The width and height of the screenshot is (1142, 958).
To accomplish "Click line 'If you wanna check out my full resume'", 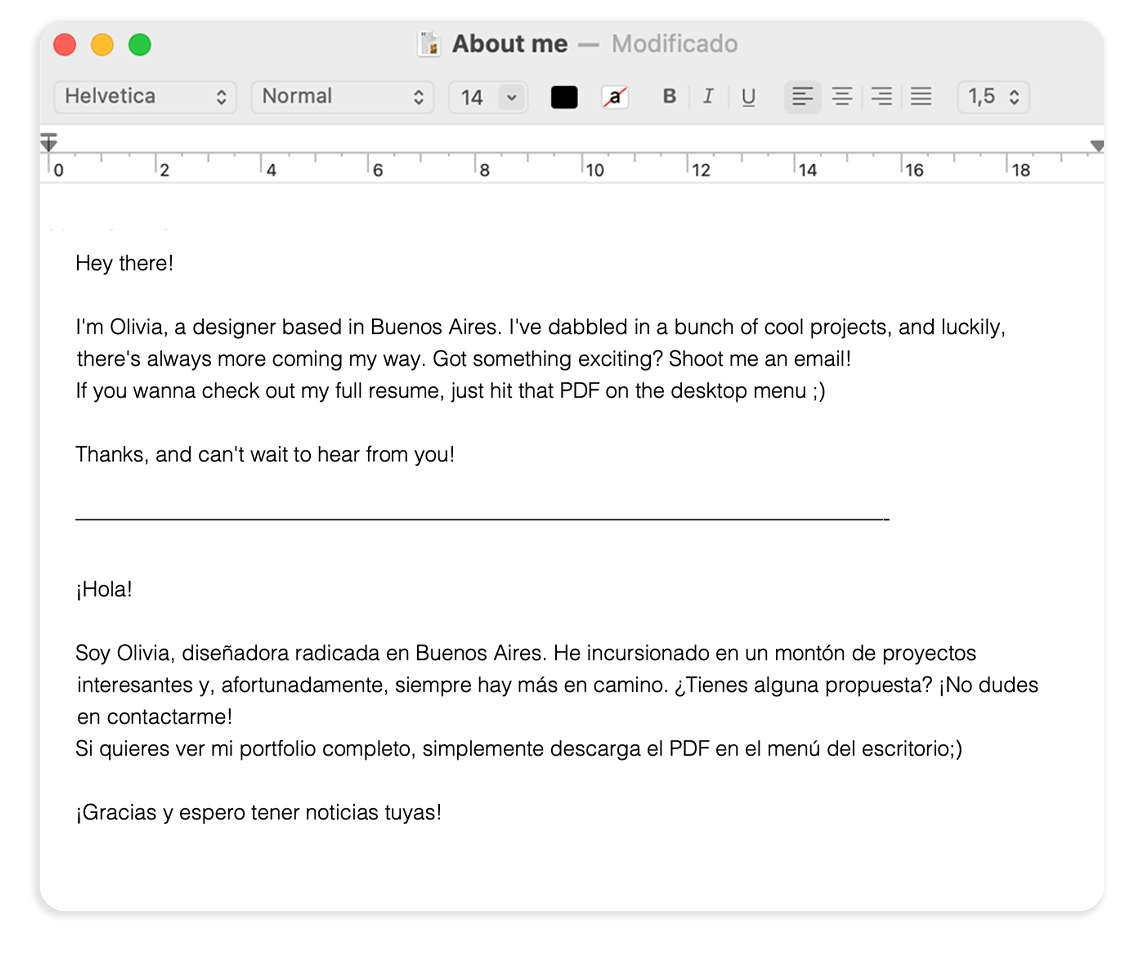I will coord(450,391).
